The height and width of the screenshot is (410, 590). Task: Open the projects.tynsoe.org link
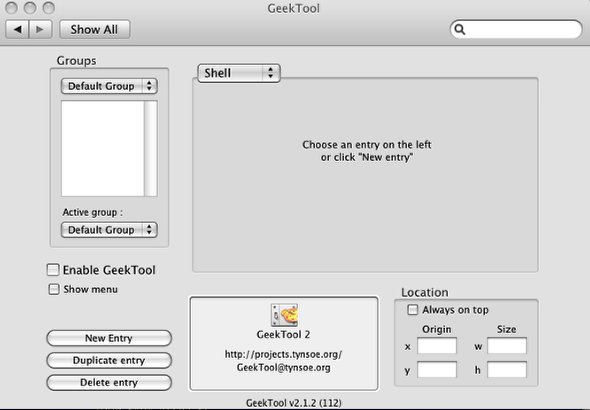click(x=283, y=354)
